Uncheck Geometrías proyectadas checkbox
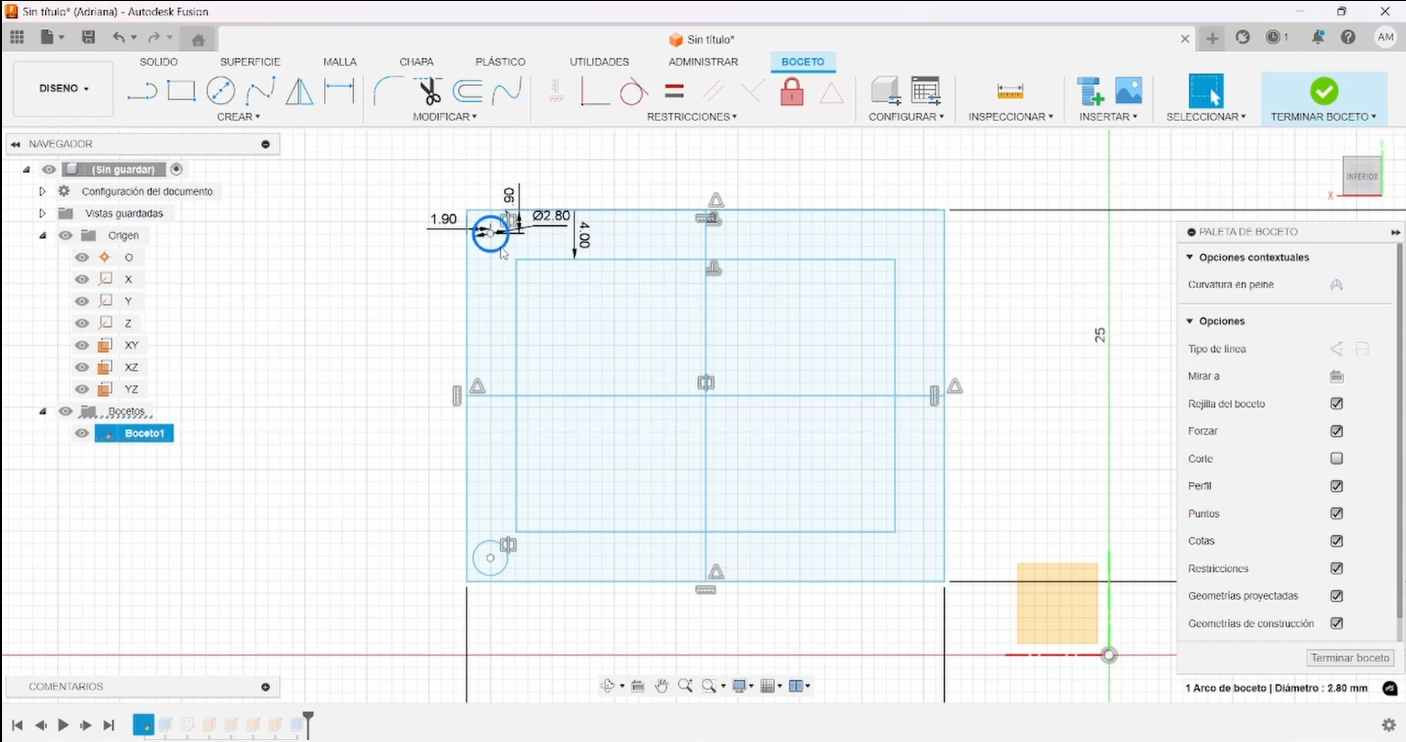The height and width of the screenshot is (742, 1406). [x=1336, y=596]
